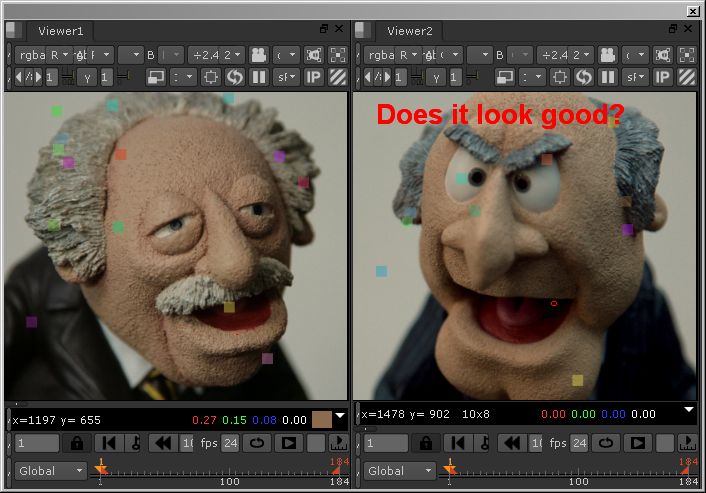Toggle the IP input process in Viewer2
706x493 pixels.
(662, 77)
